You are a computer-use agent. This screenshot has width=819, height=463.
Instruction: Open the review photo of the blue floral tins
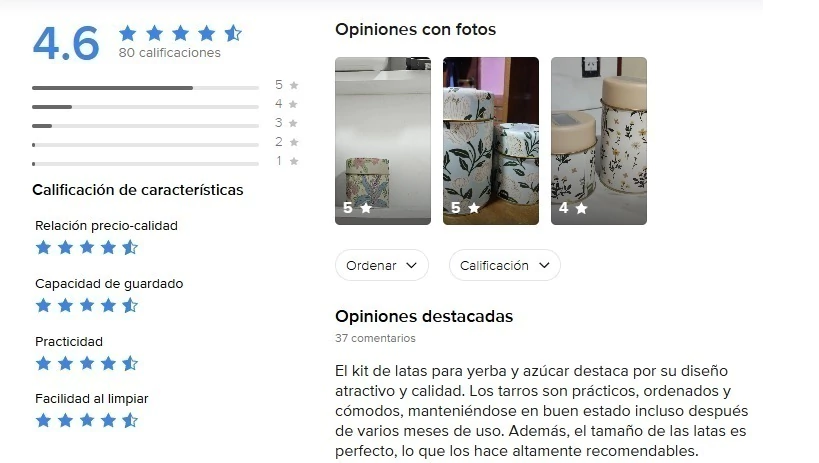tap(491, 141)
